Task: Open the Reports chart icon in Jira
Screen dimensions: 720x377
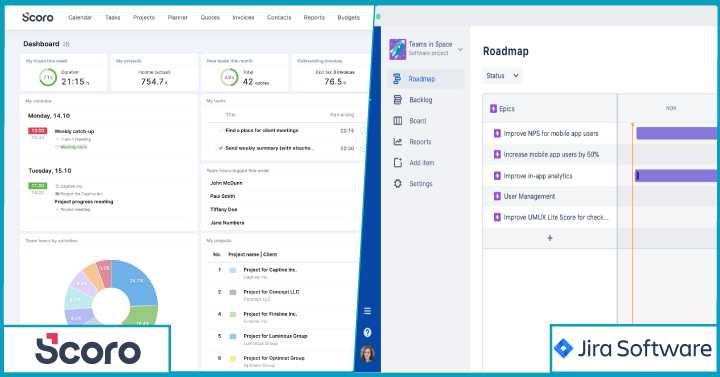Action: pos(398,142)
